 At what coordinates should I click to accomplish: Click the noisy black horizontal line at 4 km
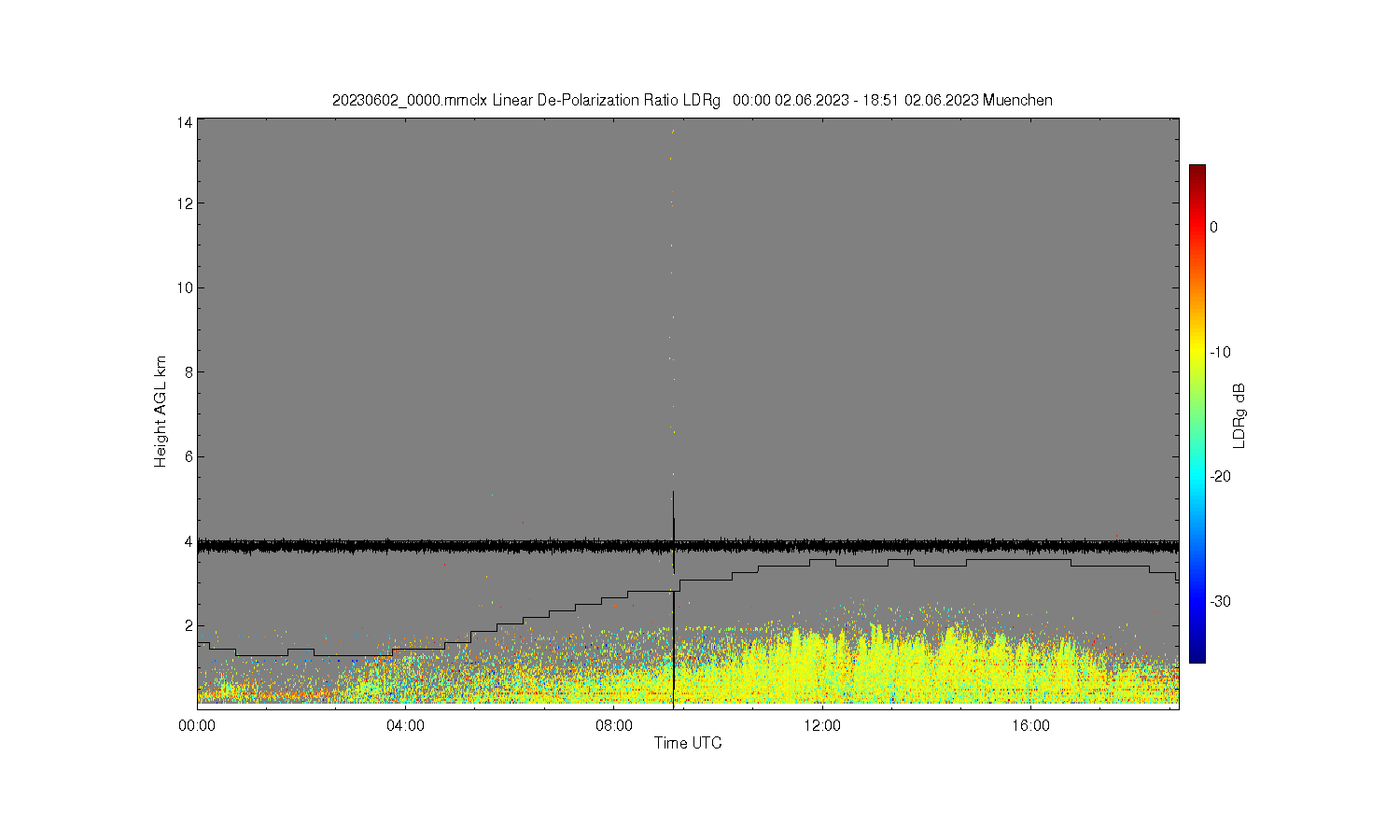(688, 546)
